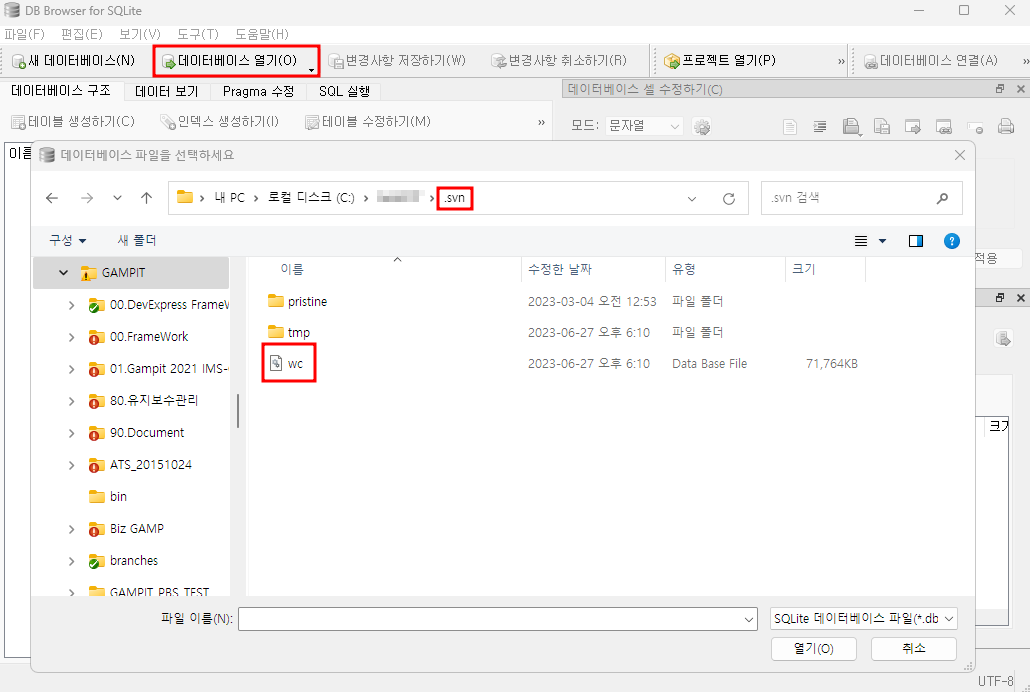The image size is (1030, 692).
Task: Collapse the GAMPIT tree node
Action: click(x=64, y=273)
